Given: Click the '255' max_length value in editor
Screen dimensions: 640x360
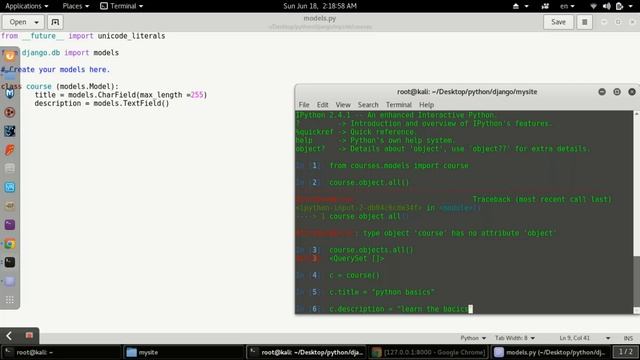Looking at the screenshot, I should [197, 95].
